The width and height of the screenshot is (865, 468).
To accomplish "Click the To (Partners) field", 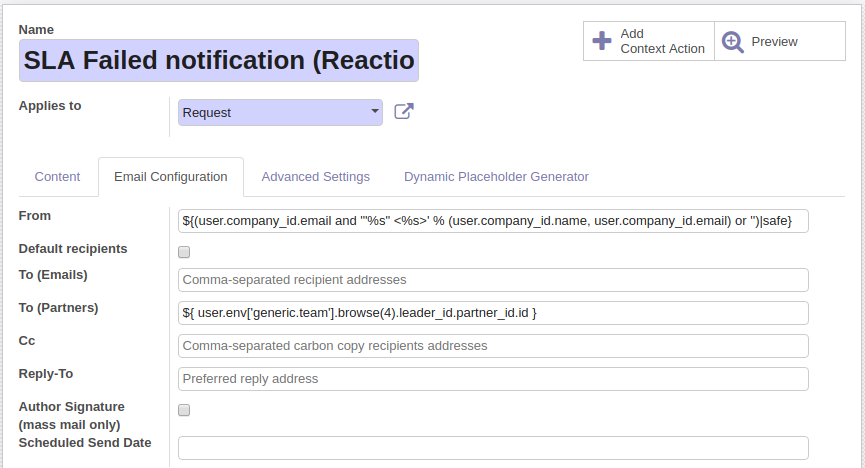I will (x=493, y=313).
